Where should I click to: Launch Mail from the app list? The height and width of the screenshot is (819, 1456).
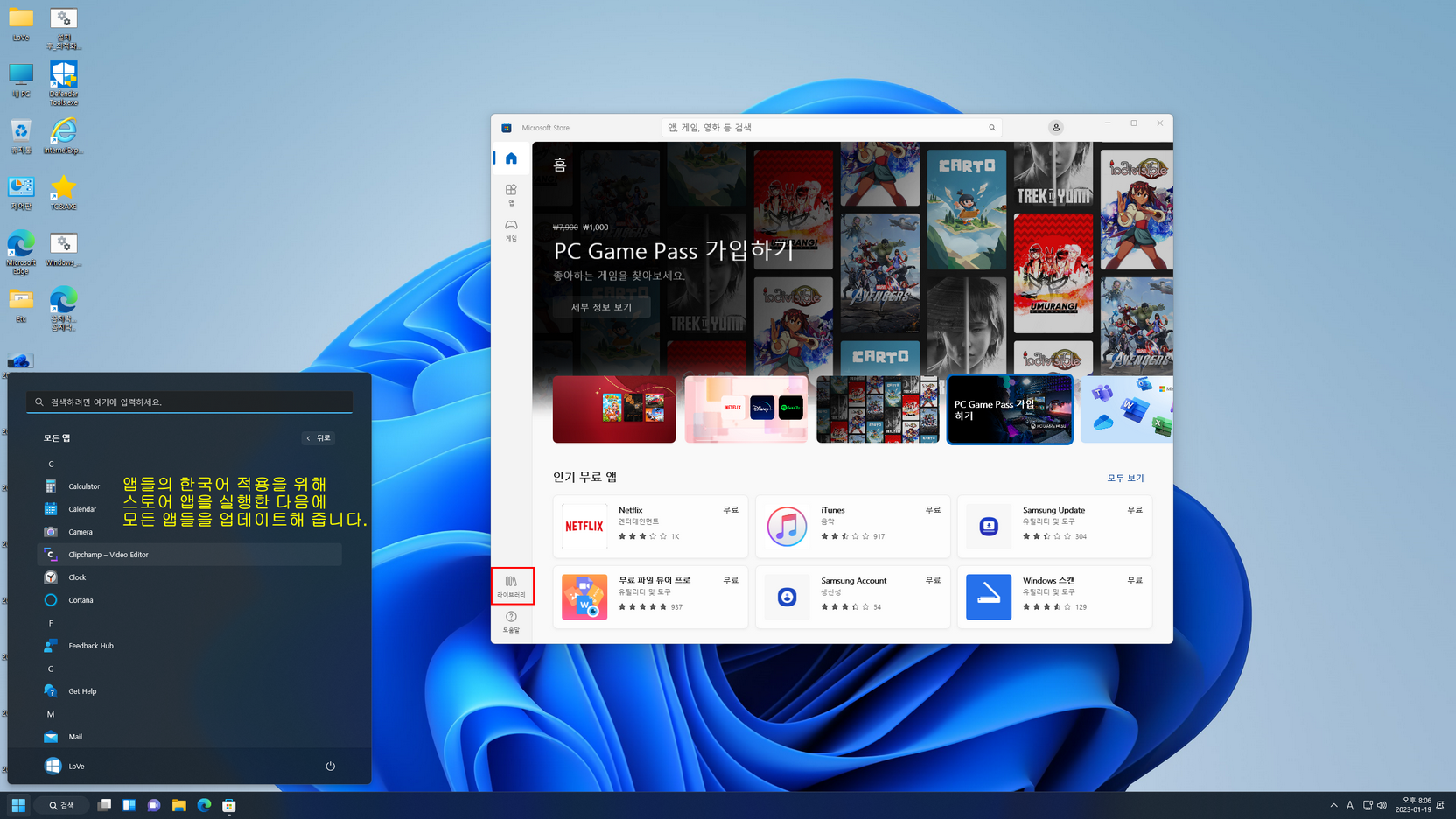(189, 737)
